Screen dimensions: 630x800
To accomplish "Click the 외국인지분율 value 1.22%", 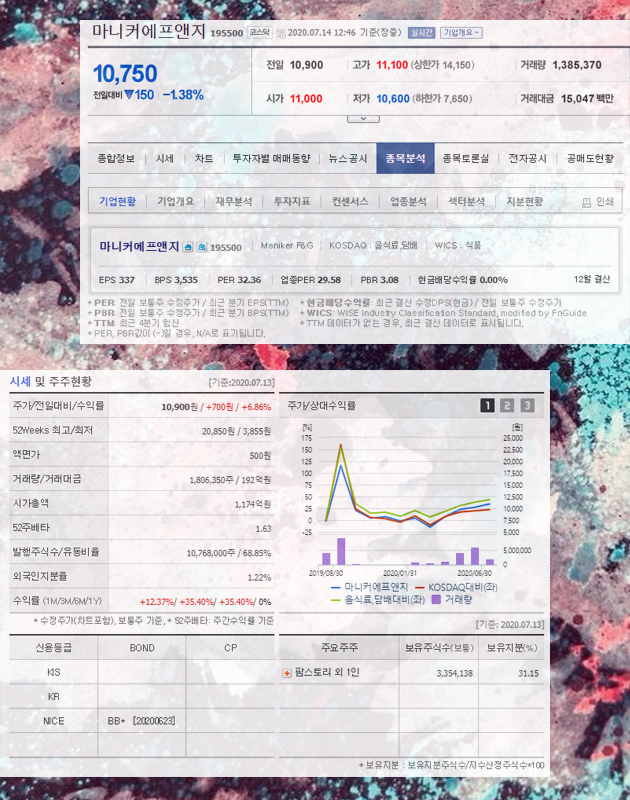I will coord(259,578).
